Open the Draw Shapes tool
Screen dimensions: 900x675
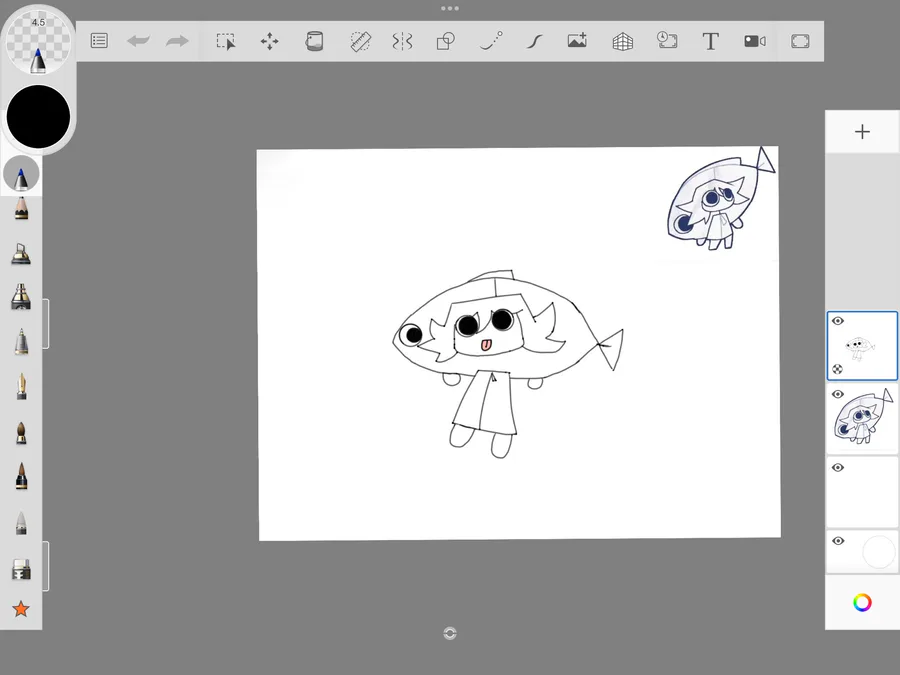(x=445, y=41)
